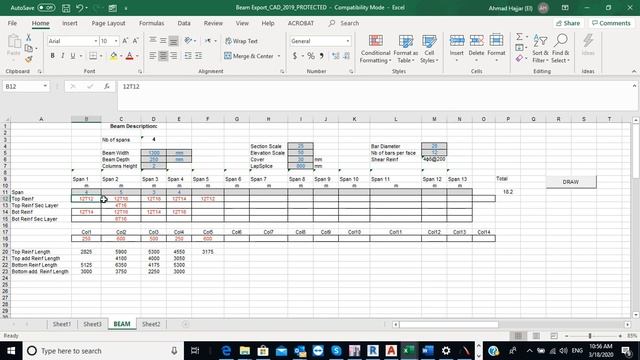Open the ACROBAT tab
This screenshot has height=360, width=640.
point(301,23)
